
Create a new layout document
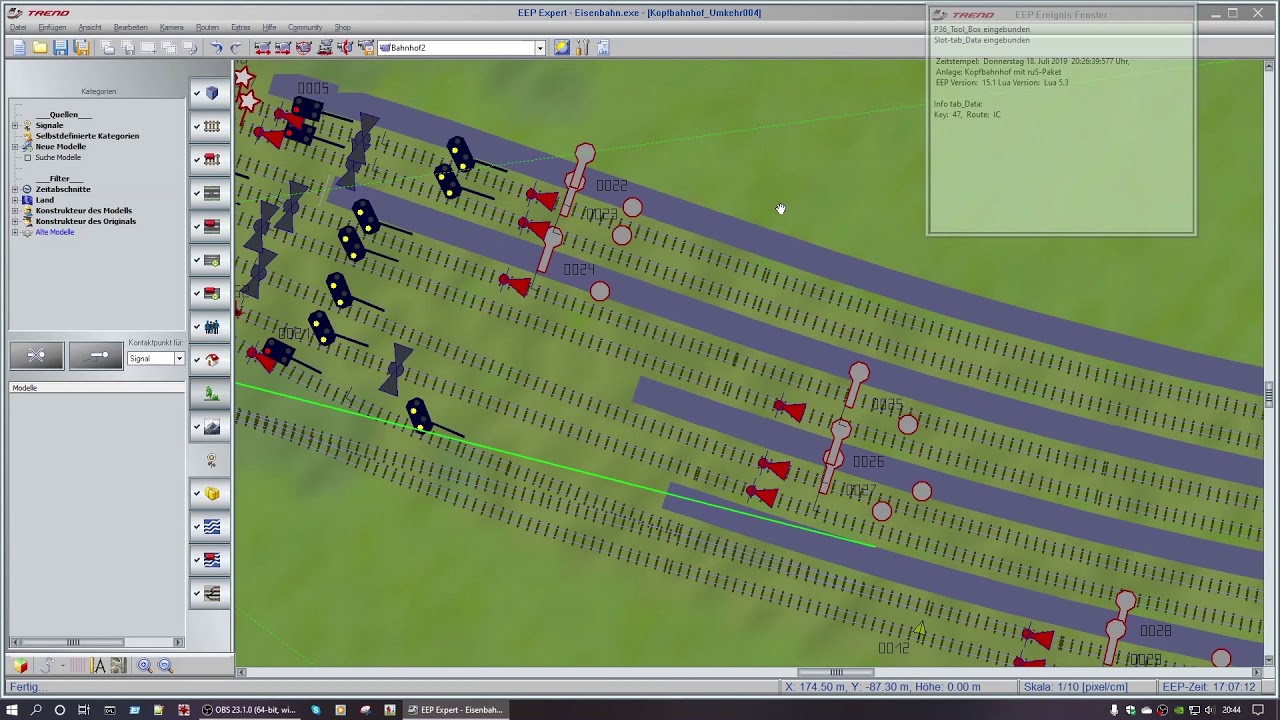coord(19,48)
